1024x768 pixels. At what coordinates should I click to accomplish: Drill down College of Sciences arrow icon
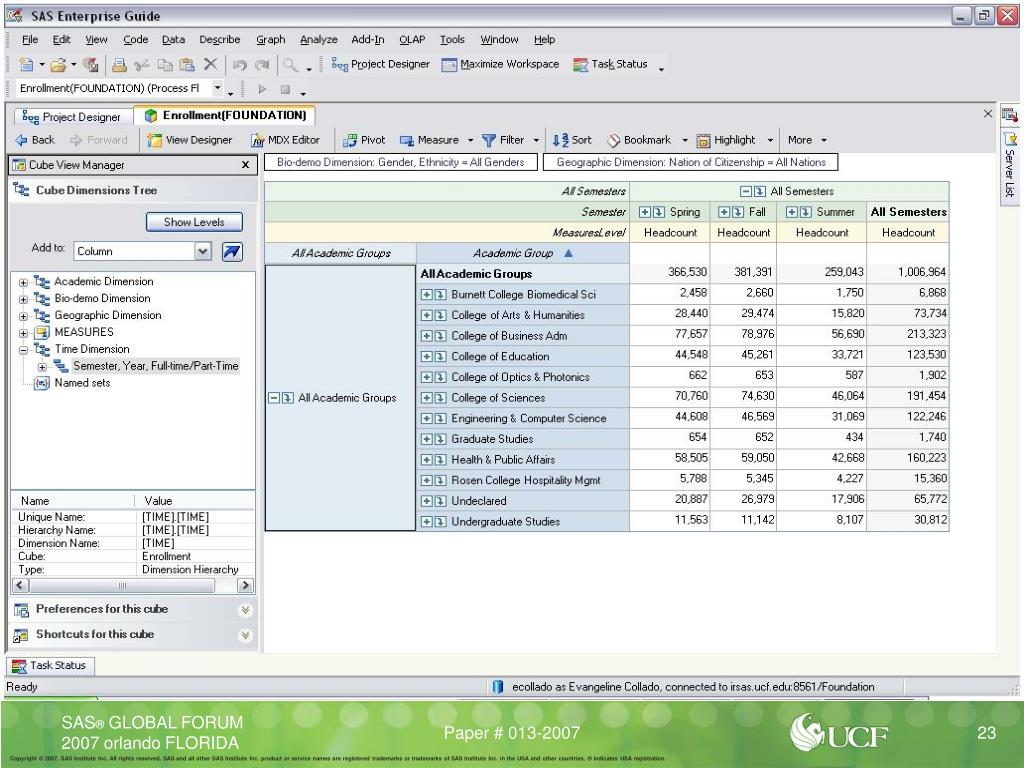[x=441, y=398]
